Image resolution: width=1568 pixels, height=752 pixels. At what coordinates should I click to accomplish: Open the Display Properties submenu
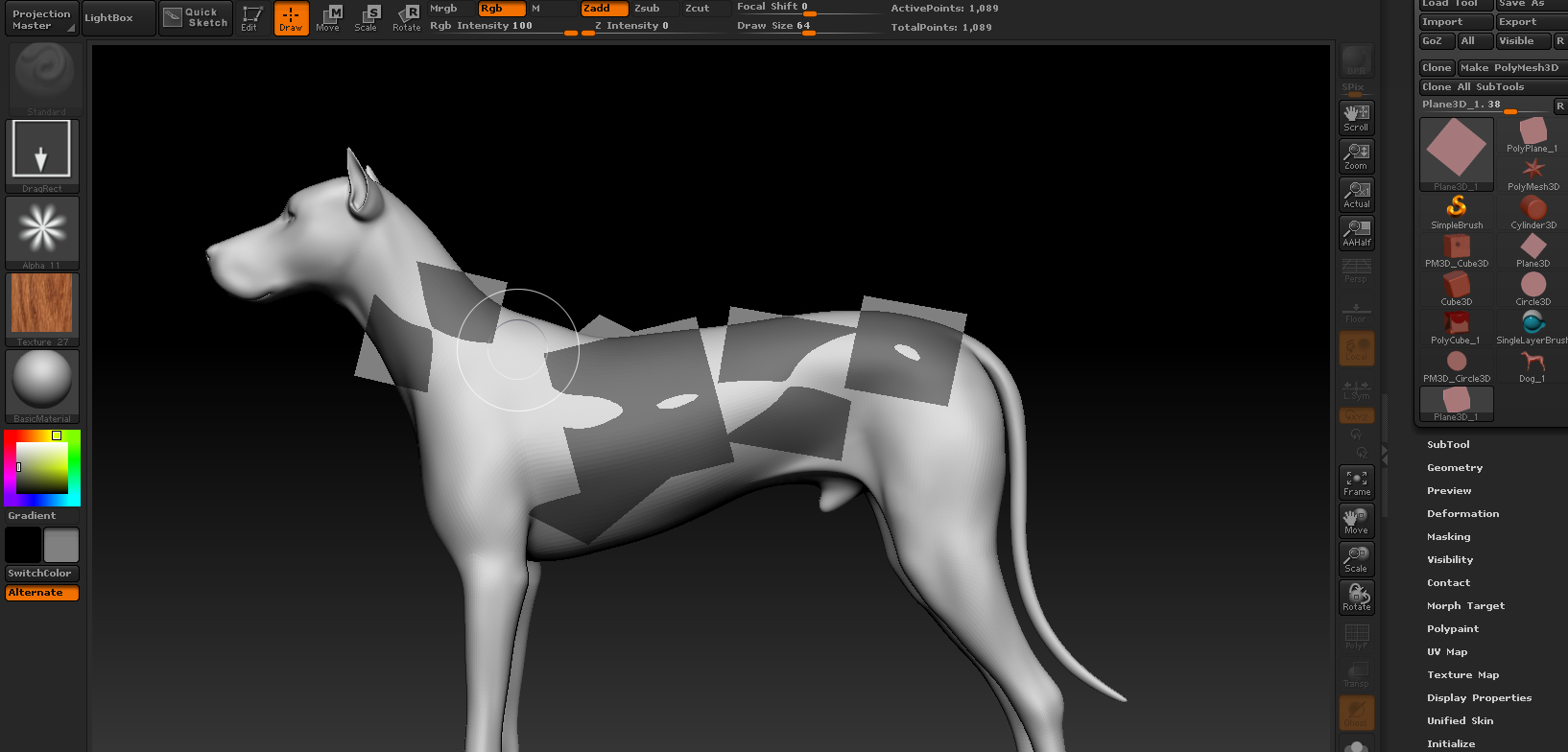(1479, 698)
